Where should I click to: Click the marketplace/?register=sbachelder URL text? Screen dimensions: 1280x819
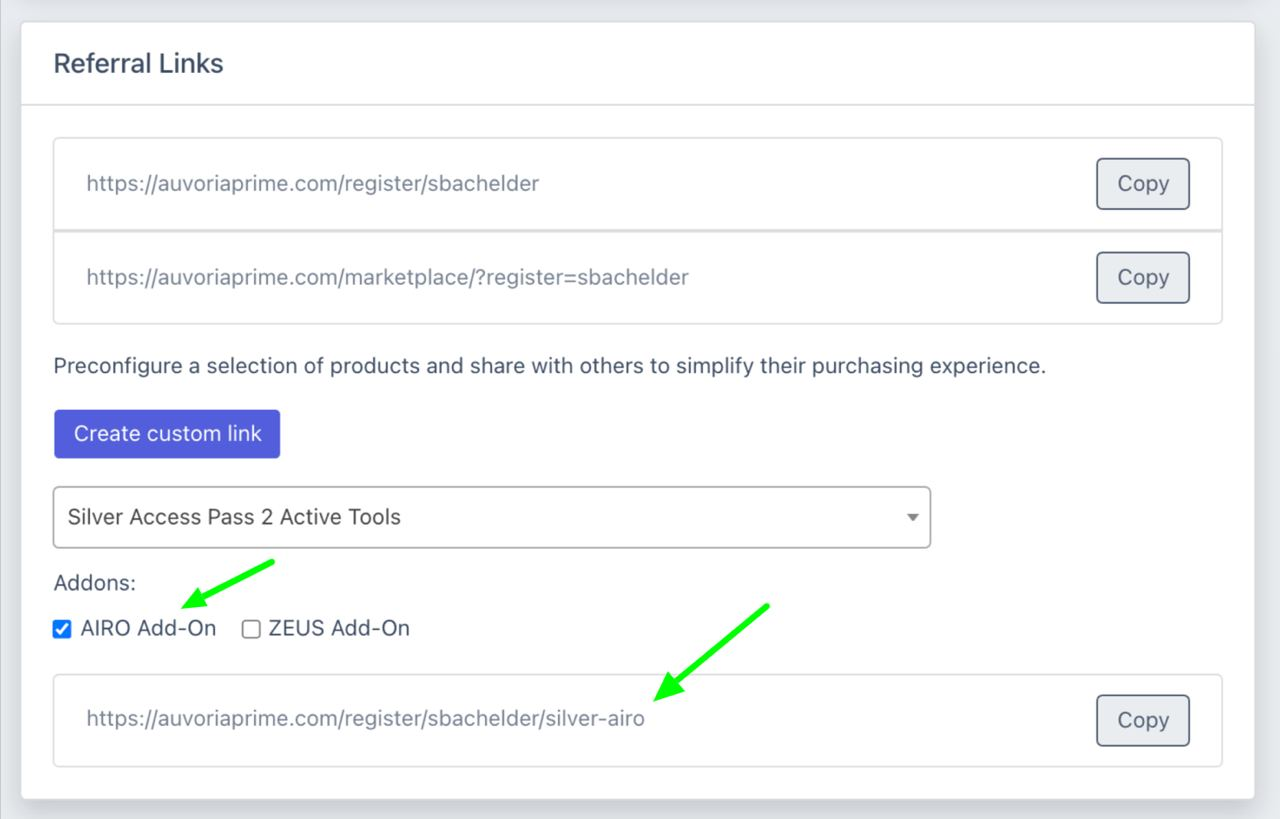click(387, 277)
